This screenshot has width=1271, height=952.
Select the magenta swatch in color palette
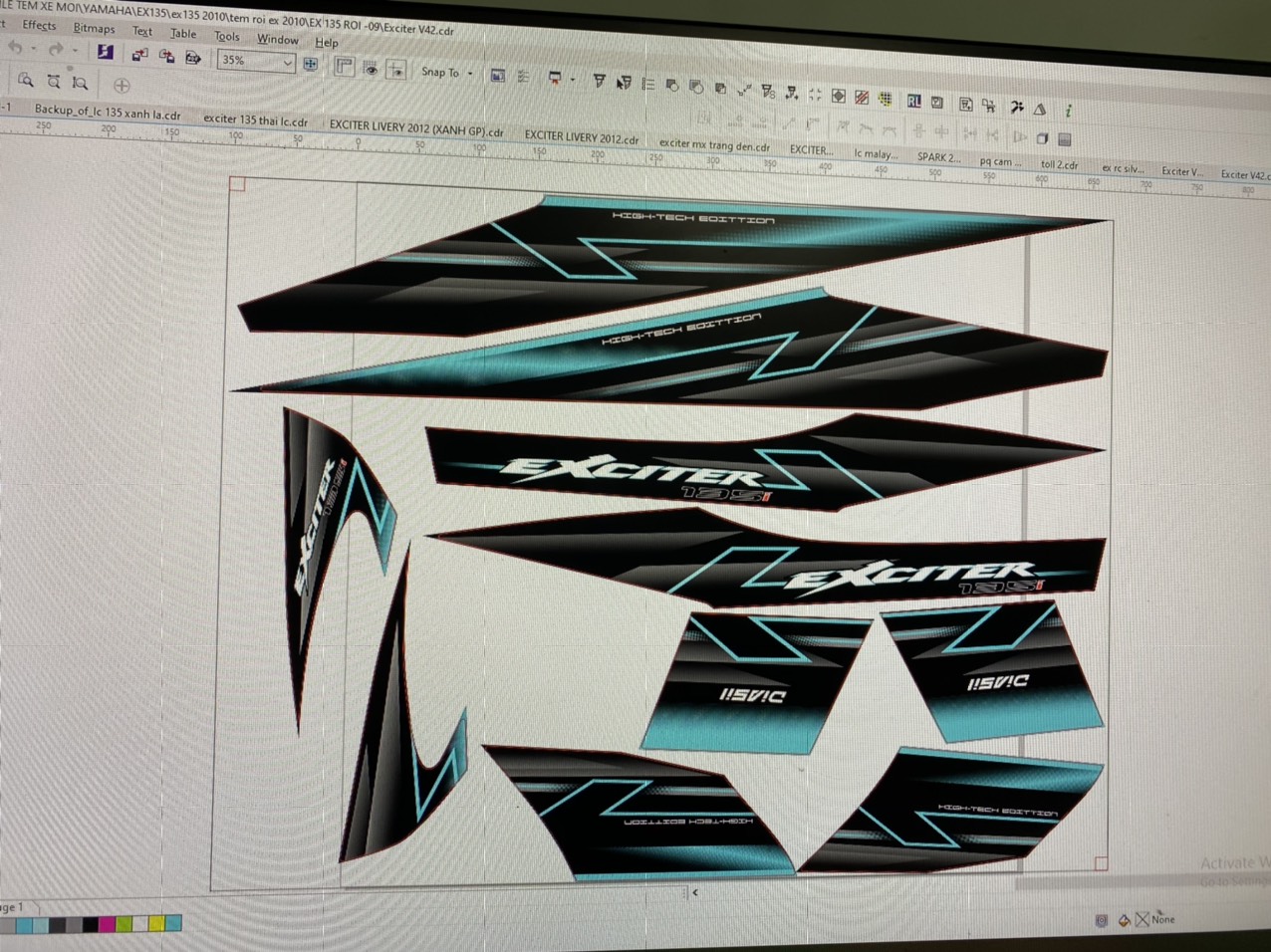(x=107, y=925)
